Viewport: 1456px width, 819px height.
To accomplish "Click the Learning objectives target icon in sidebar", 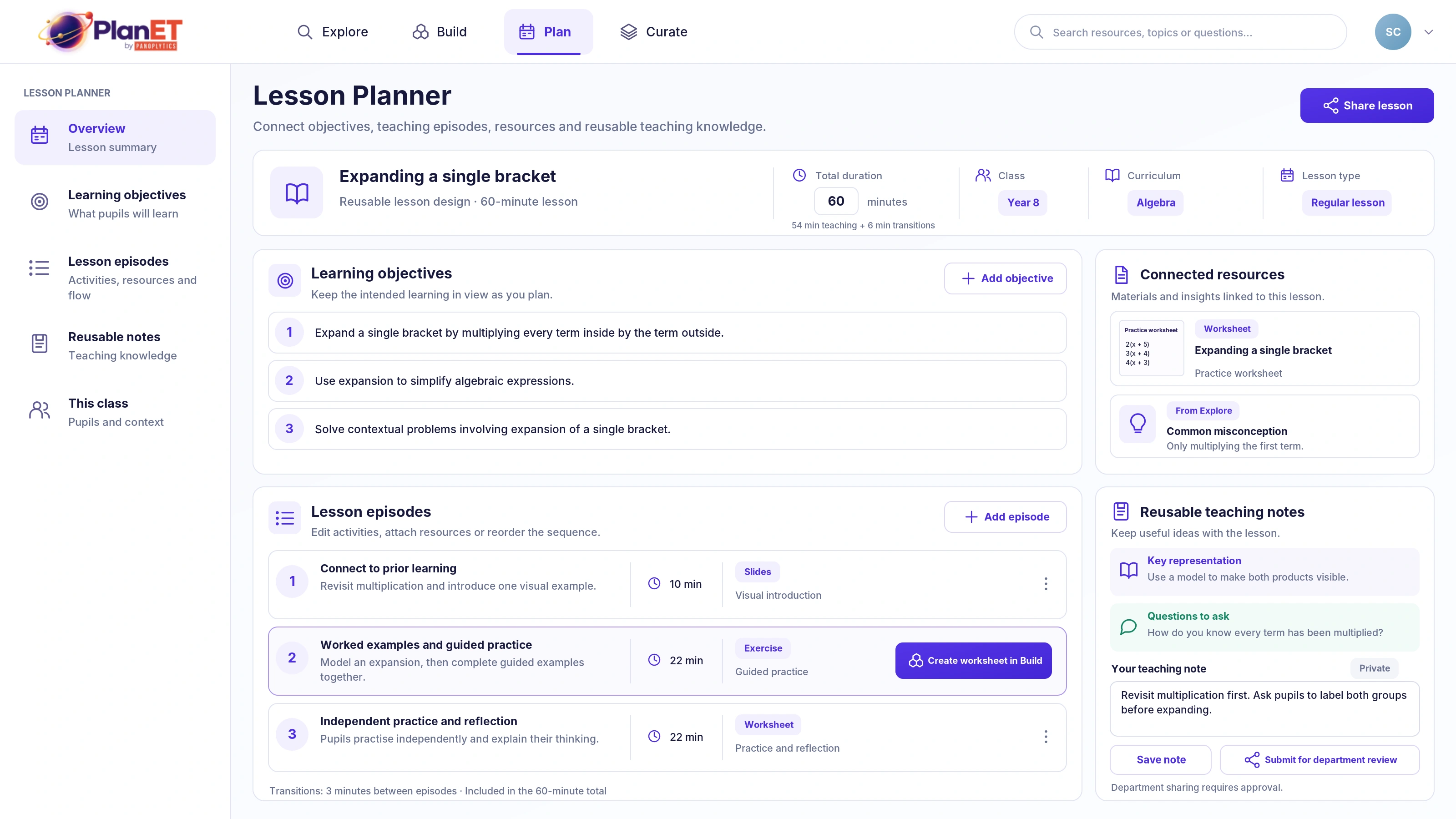I will (40, 201).
